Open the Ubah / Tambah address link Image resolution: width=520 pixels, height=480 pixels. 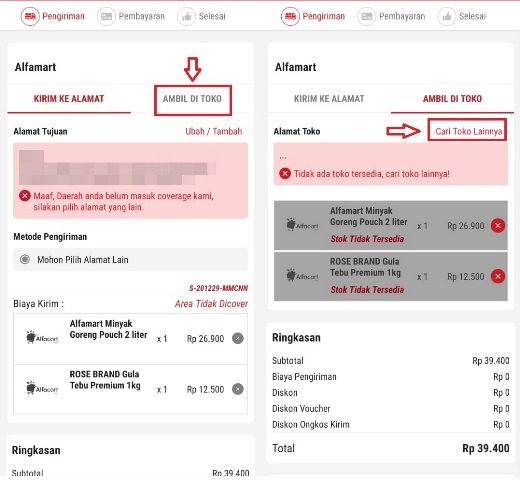214,131
